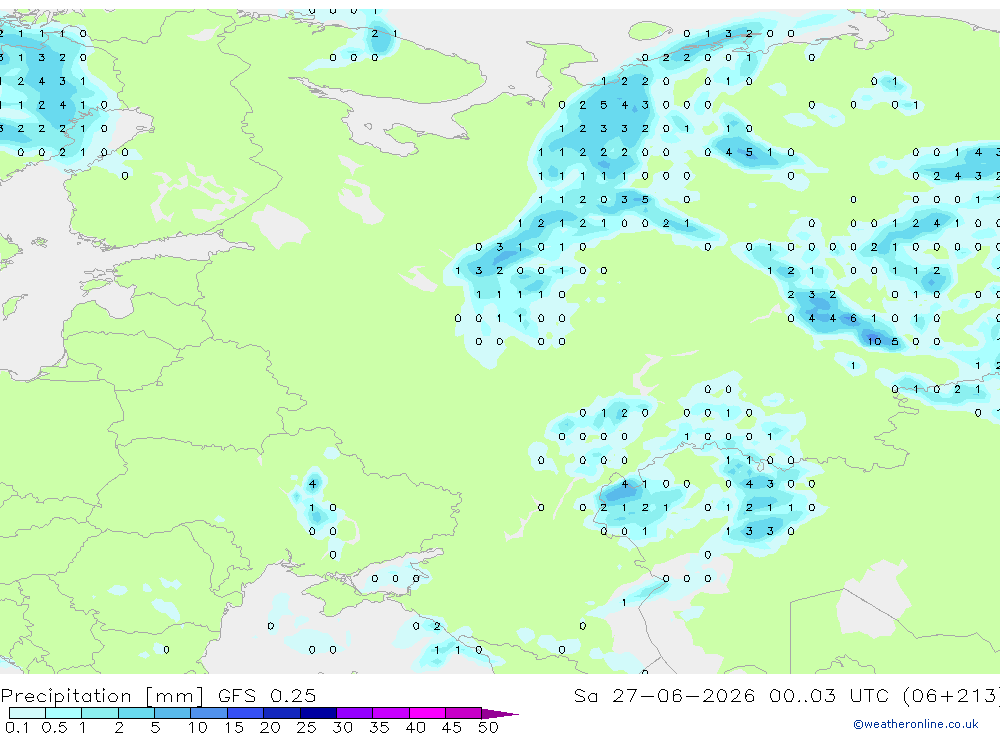
Task: Click the '6' precipitation value on the map
Action: (853, 318)
